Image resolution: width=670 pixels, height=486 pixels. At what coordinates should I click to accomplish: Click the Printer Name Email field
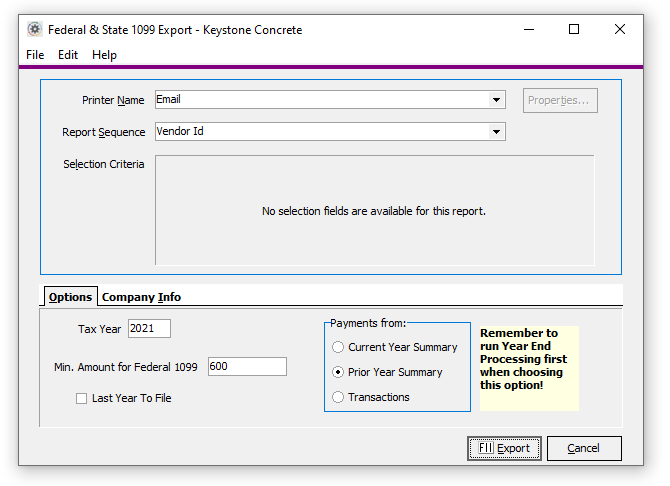[x=320, y=100]
